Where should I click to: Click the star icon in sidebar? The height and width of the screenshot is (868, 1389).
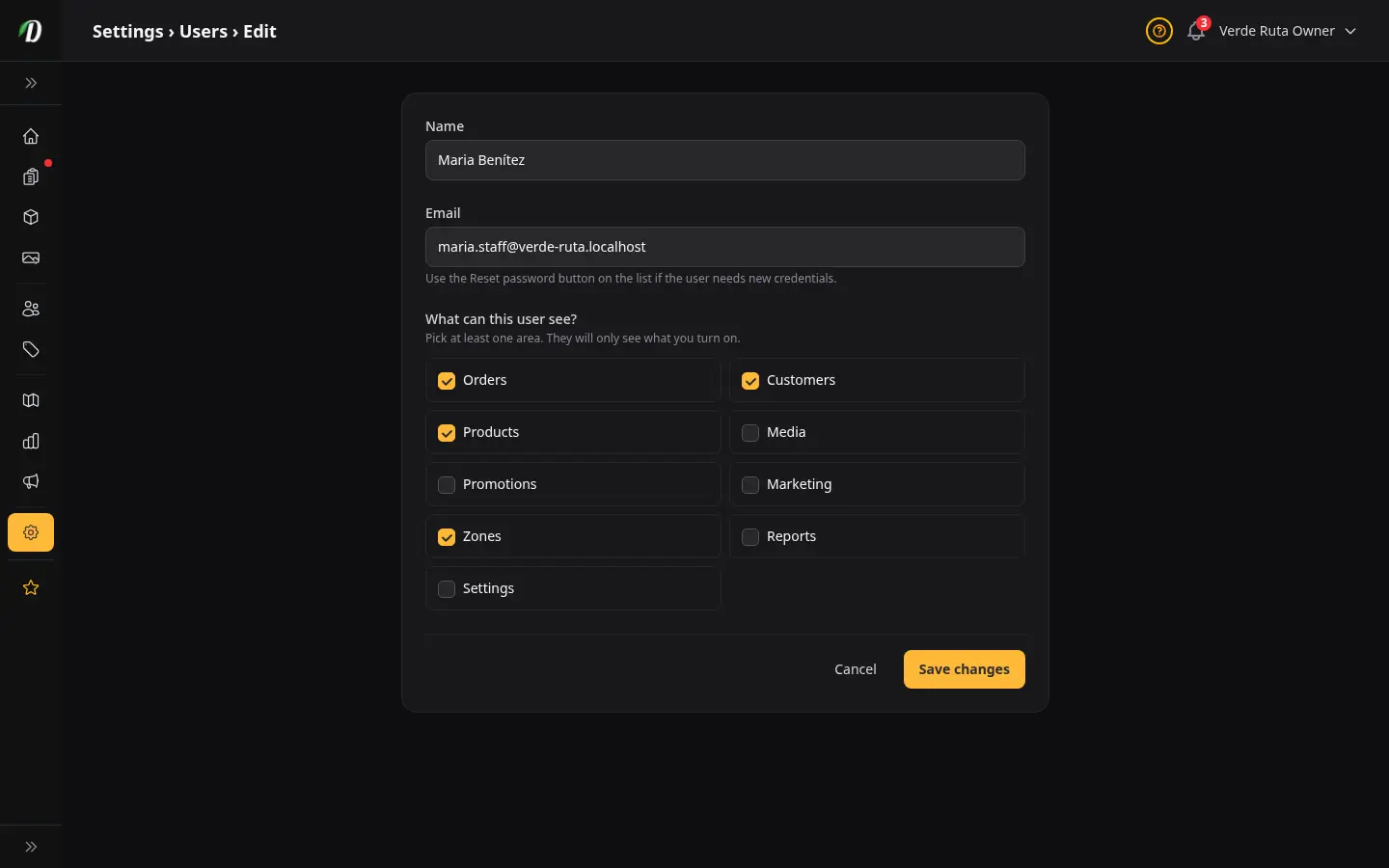pyautogui.click(x=31, y=587)
